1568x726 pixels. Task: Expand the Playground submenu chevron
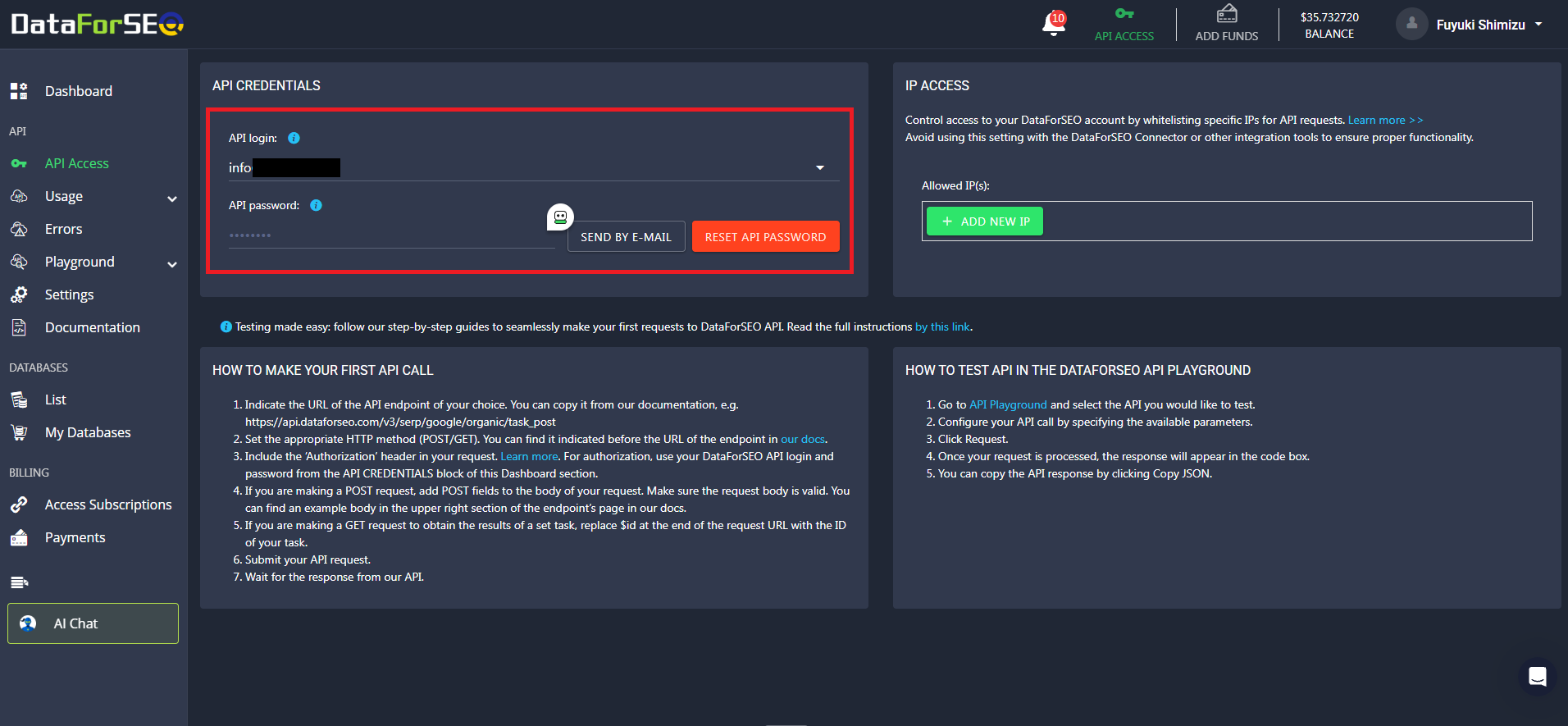pos(172,264)
